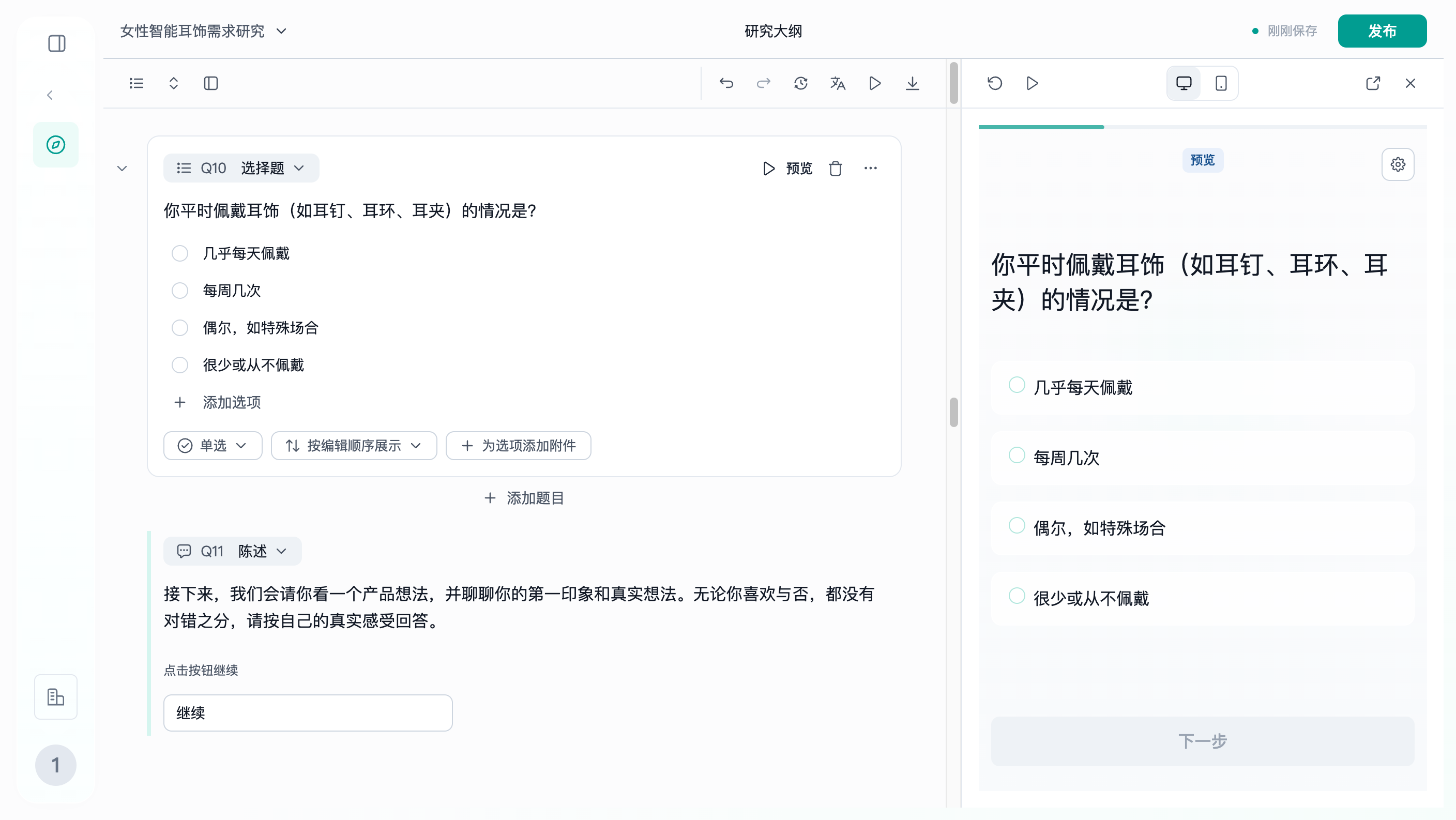
Task: Collapse the Q10 question with the chevron
Action: click(122, 169)
